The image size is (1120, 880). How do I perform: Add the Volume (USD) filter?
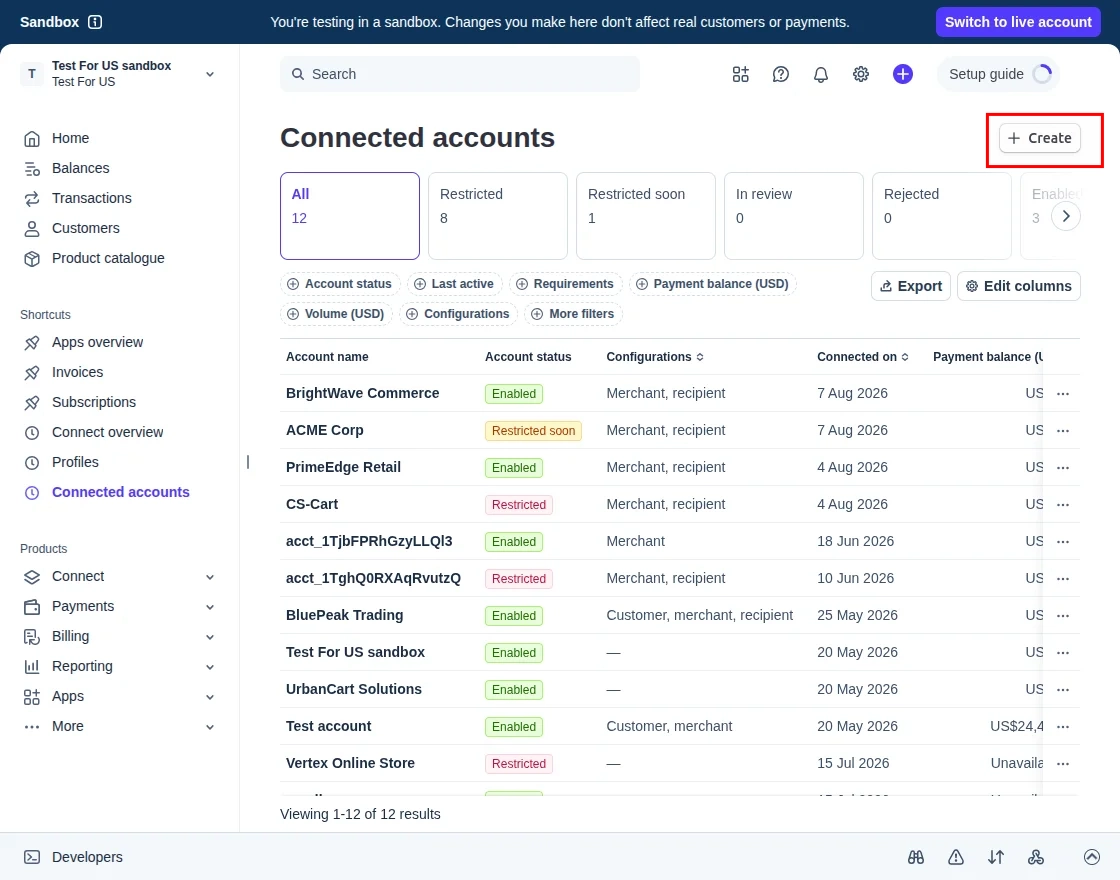336,314
